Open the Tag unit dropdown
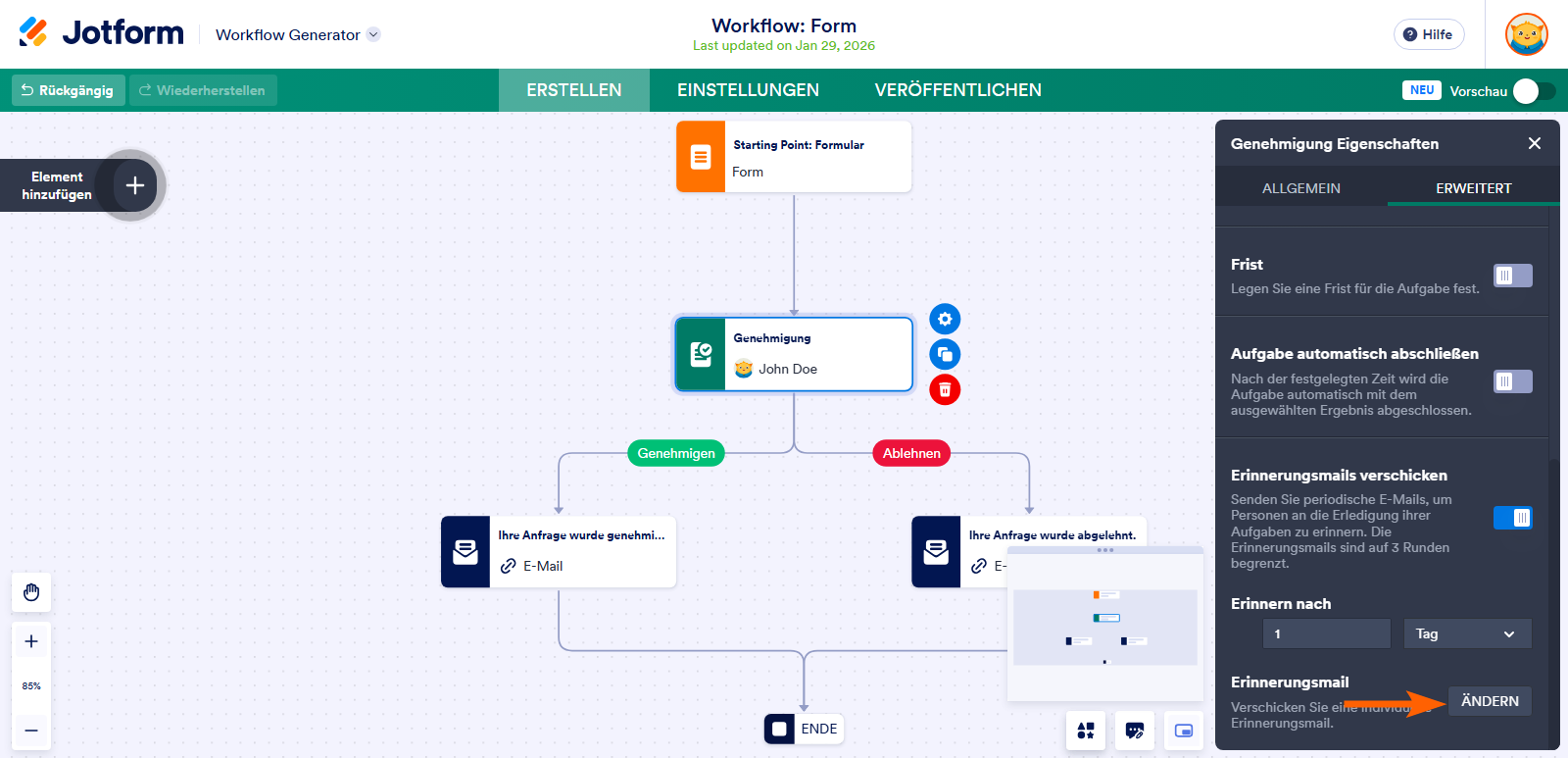Viewport: 1568px width, 758px height. (x=1466, y=634)
